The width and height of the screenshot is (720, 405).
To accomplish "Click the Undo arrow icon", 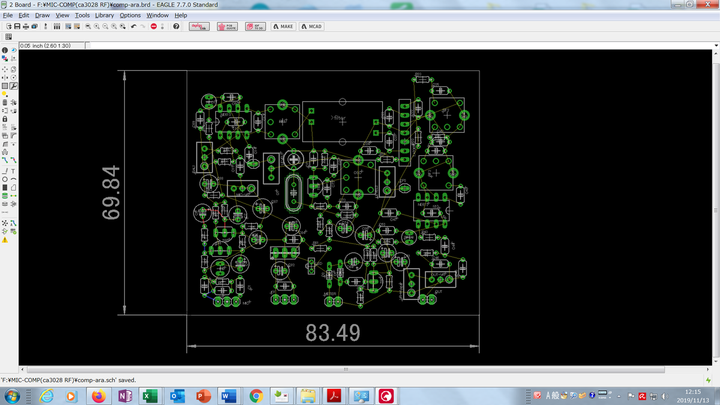I will (x=133, y=26).
